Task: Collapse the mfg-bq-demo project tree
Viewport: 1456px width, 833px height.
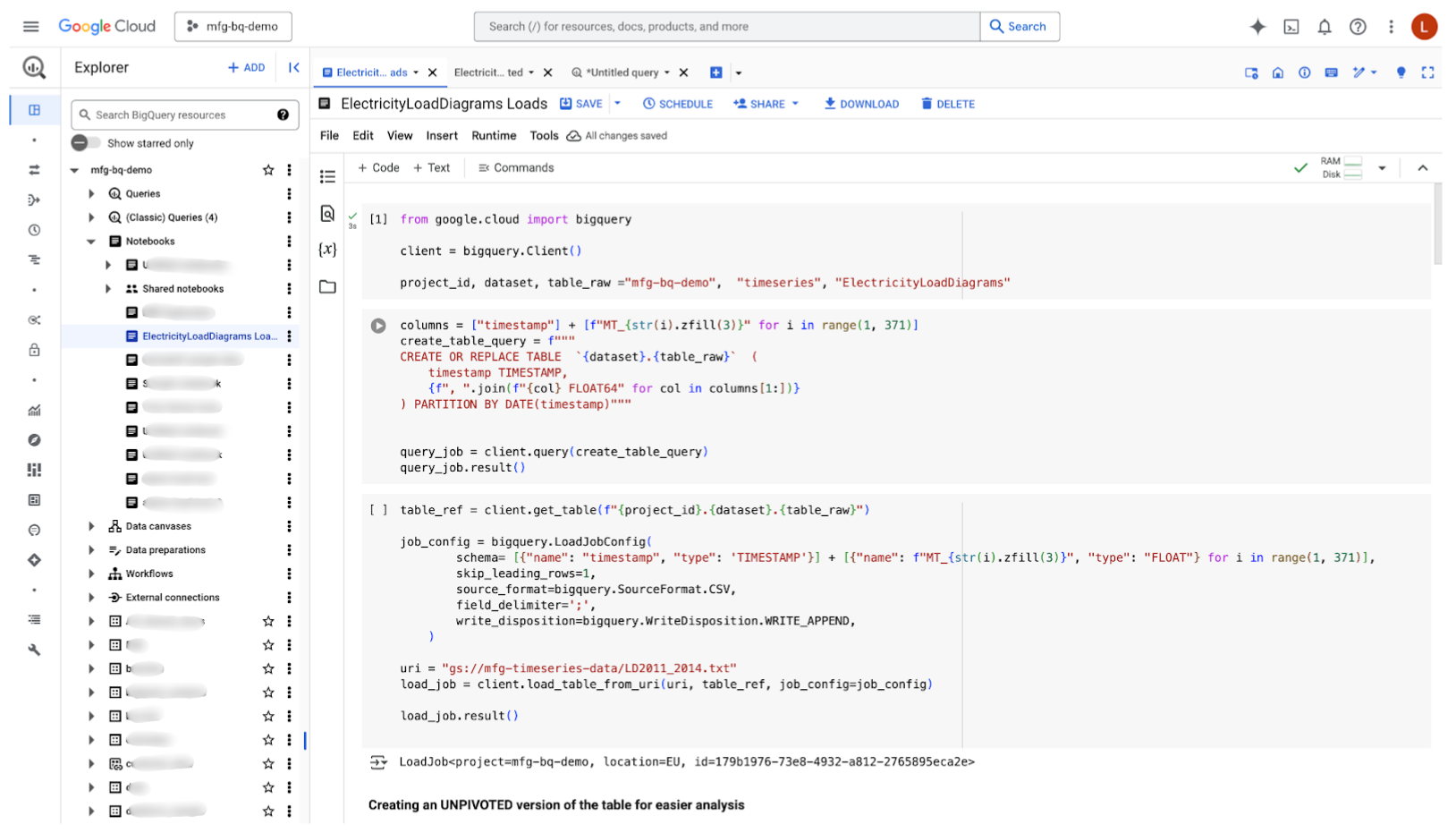Action: (x=75, y=170)
